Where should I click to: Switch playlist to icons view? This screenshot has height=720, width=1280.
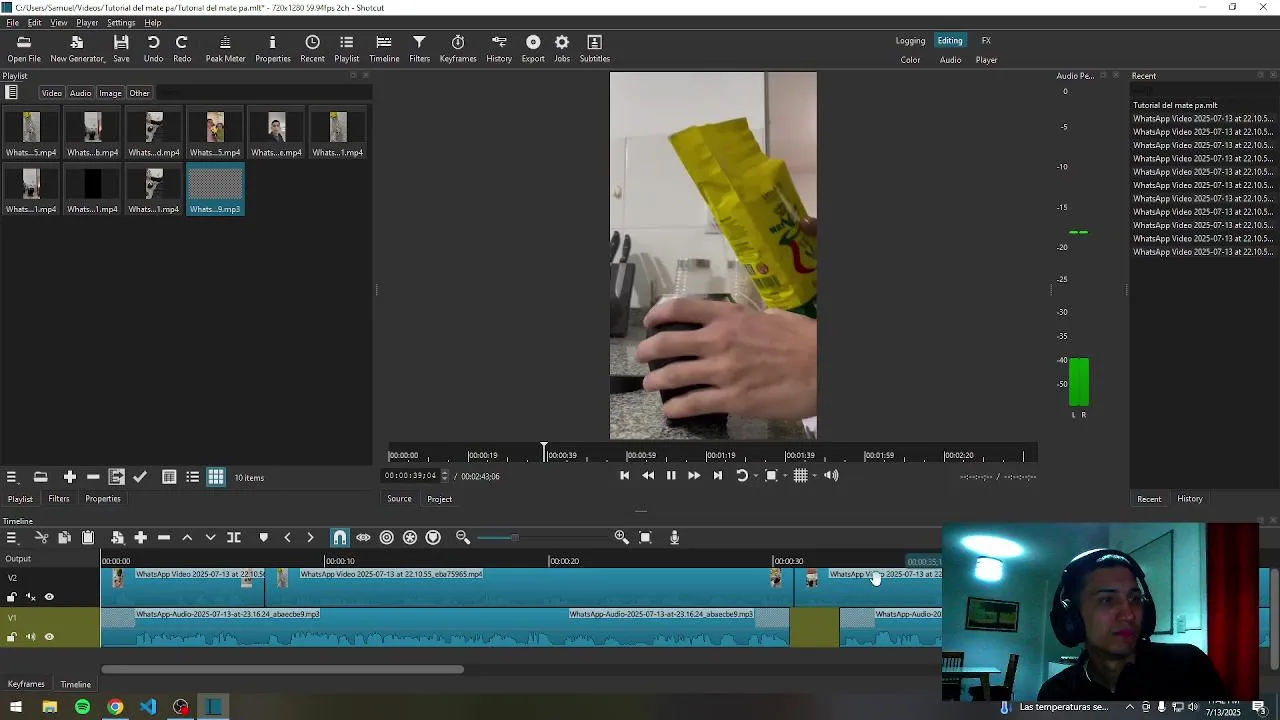216,478
